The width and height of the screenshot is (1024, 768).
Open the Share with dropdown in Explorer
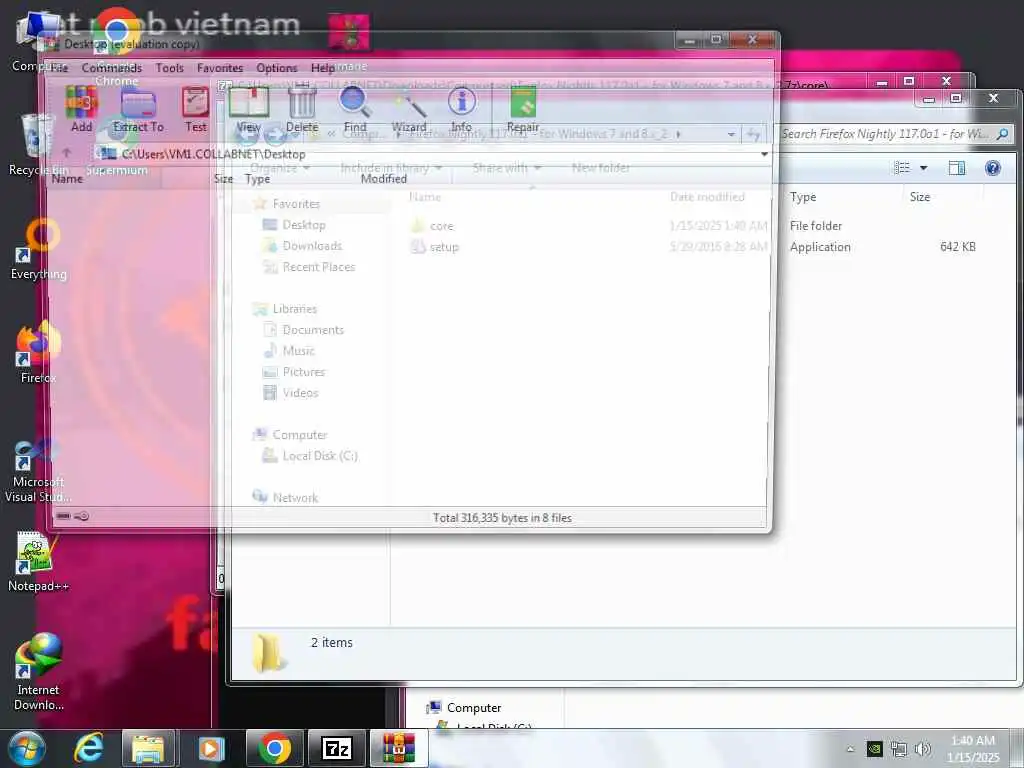507,168
